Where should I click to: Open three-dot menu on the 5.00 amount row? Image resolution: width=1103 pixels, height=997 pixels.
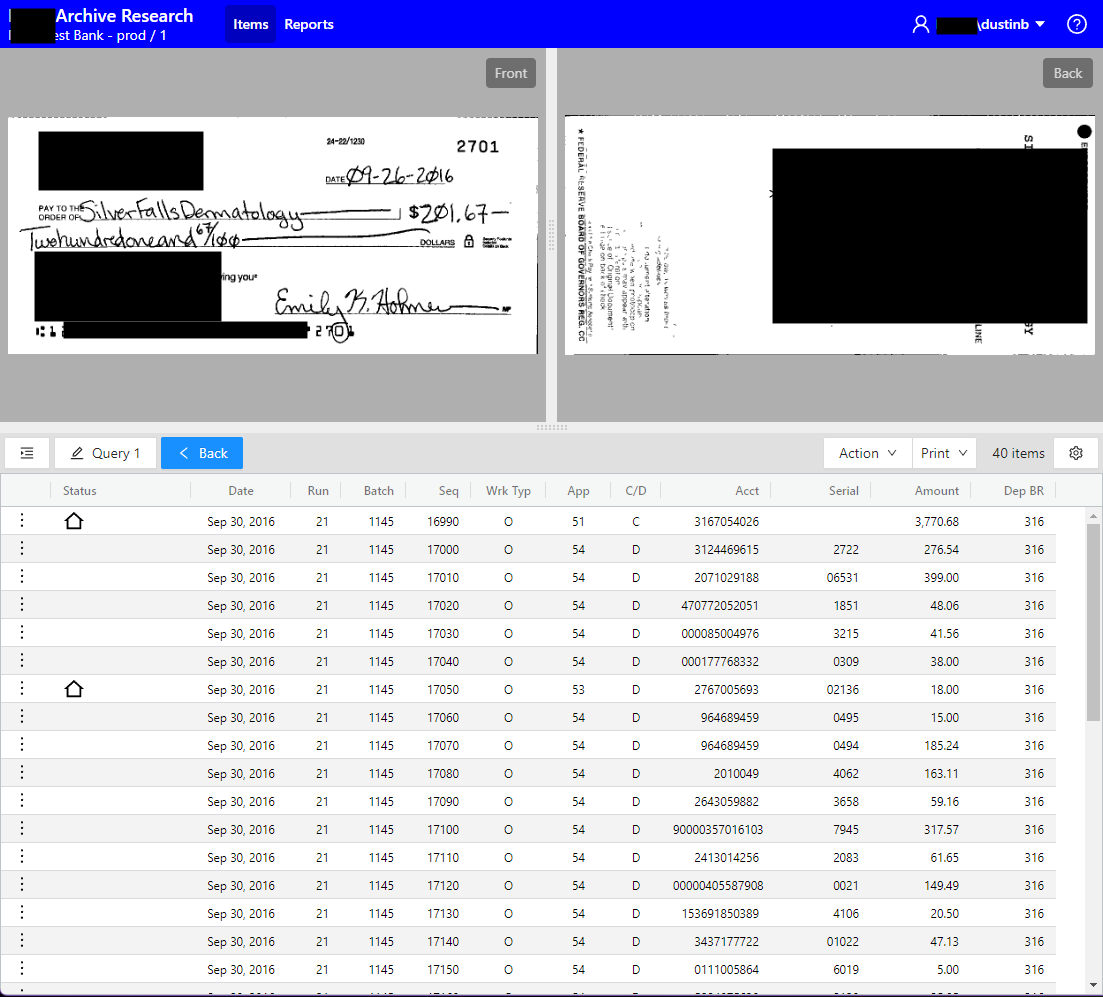pos(21,969)
